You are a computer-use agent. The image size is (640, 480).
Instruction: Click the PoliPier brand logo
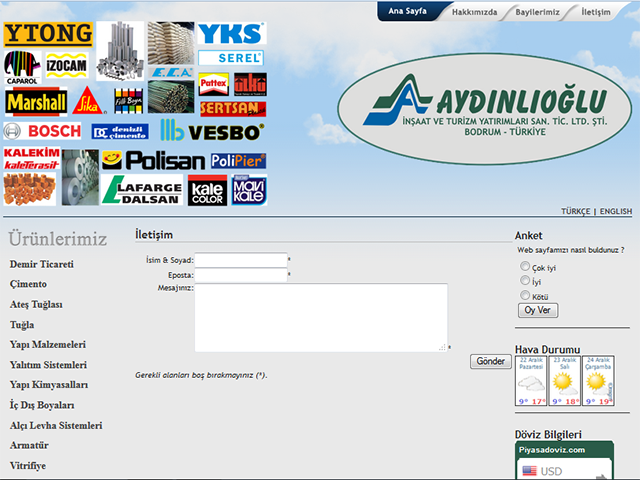pos(238,161)
